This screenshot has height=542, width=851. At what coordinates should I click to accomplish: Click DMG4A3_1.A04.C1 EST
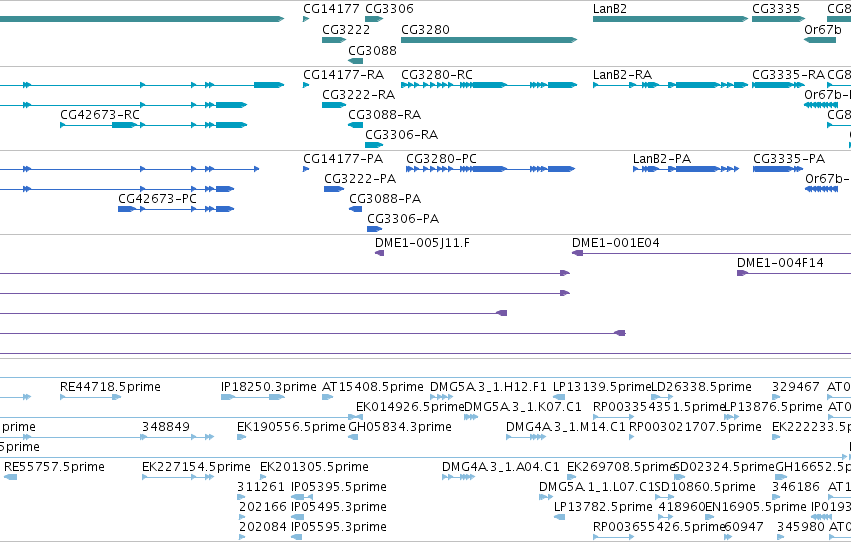click(x=458, y=477)
